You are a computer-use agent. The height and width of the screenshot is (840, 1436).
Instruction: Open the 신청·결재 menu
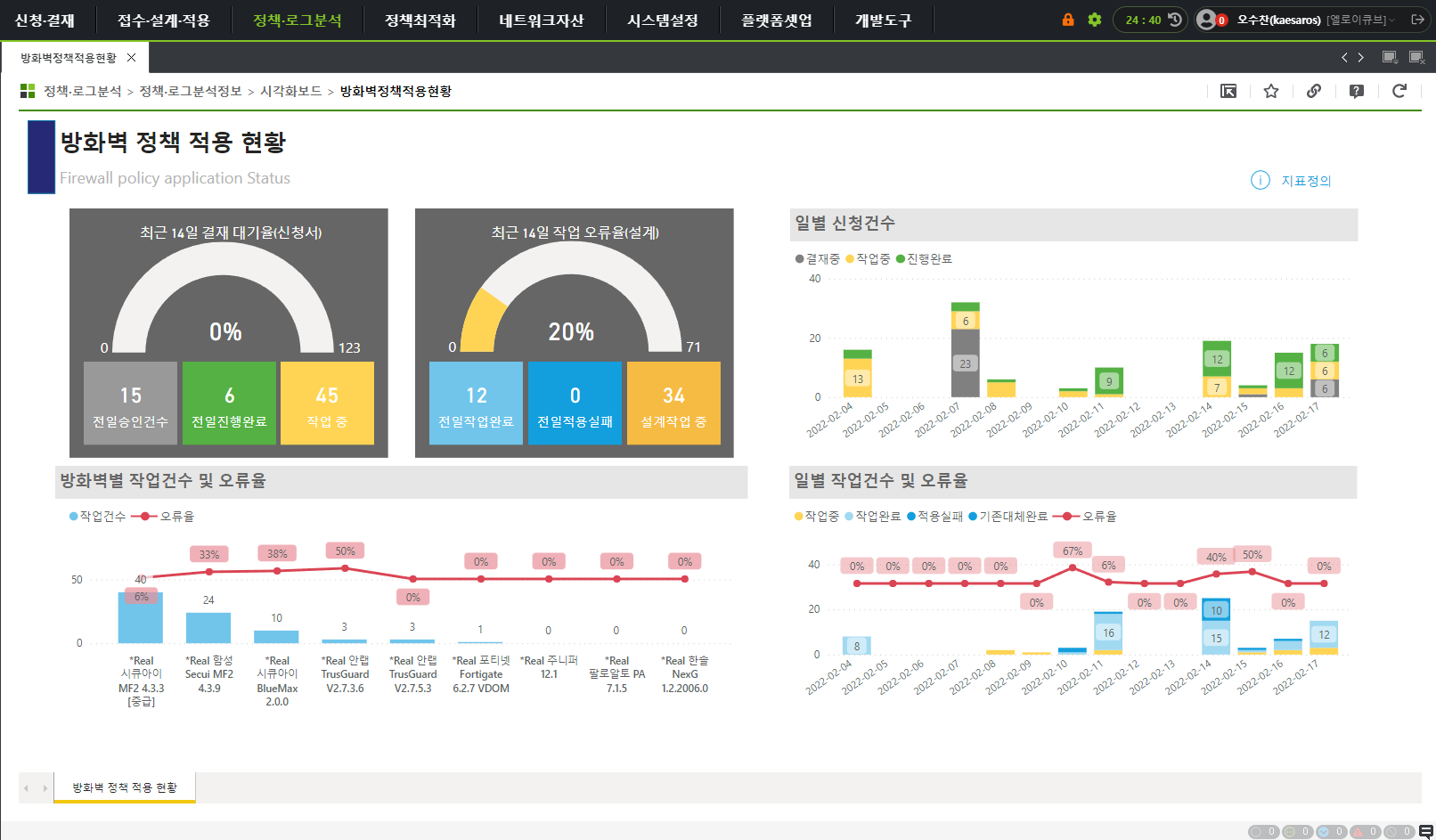(45, 20)
